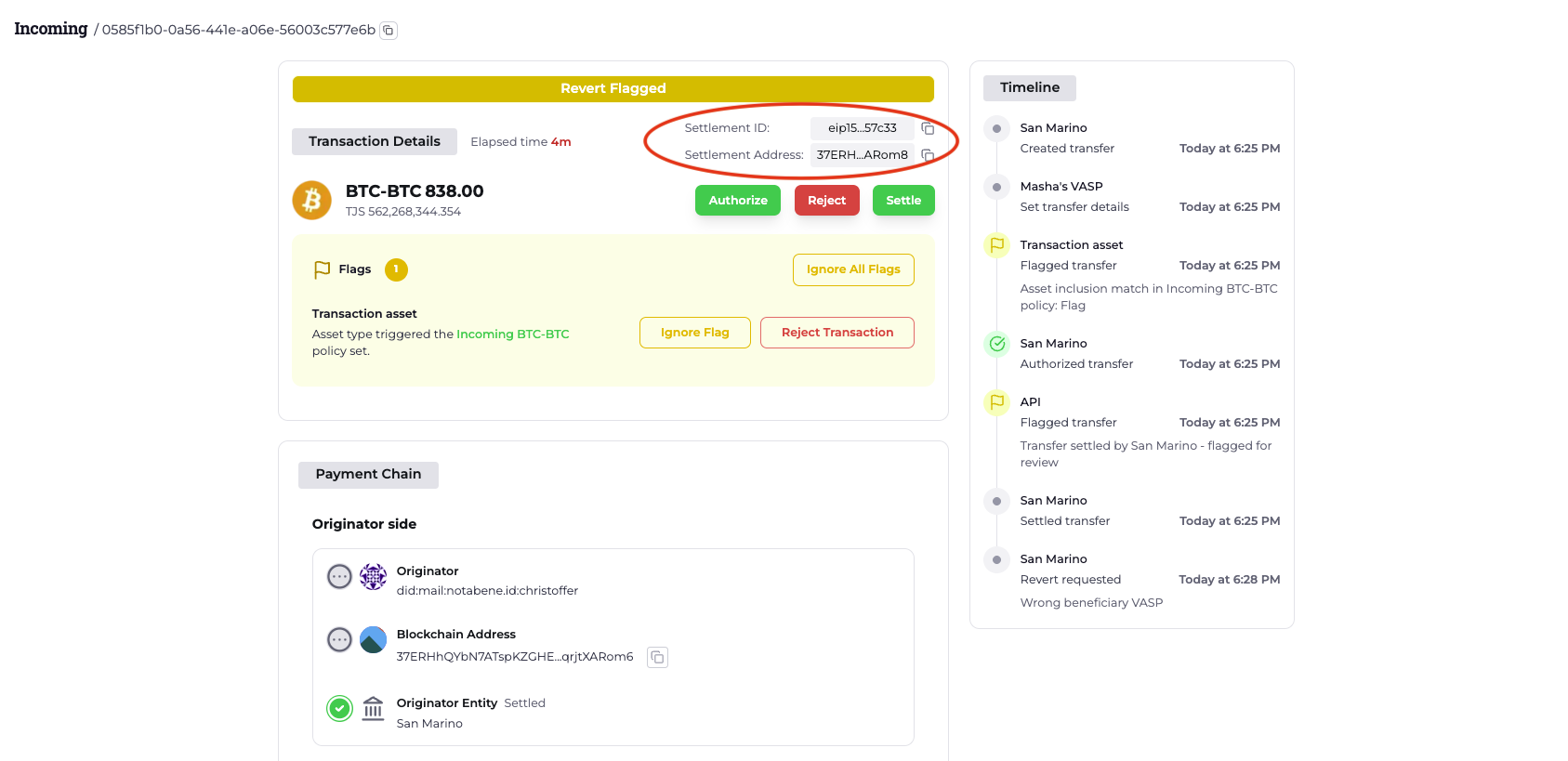Click the Originator avatar icon
1568x761 pixels.
click(x=373, y=576)
